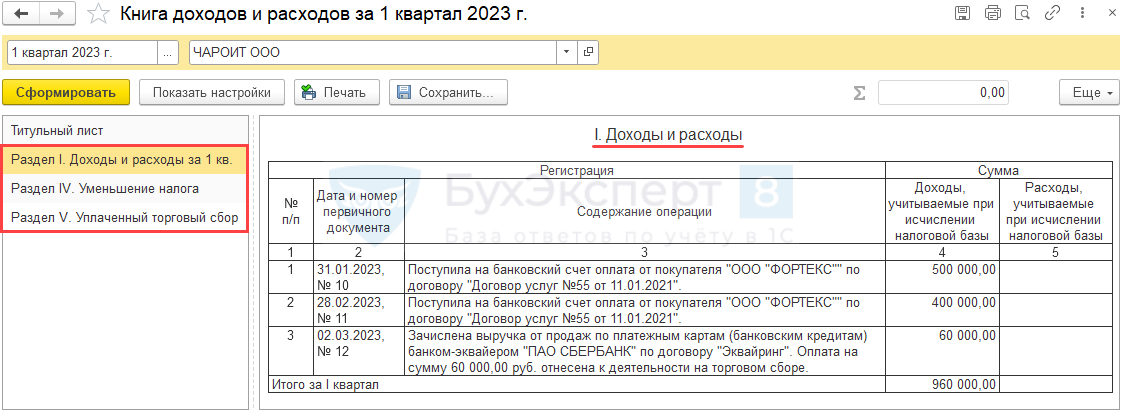This screenshot has height=413, width=1122.
Task: Click the sum sigma icon
Action: [859, 92]
